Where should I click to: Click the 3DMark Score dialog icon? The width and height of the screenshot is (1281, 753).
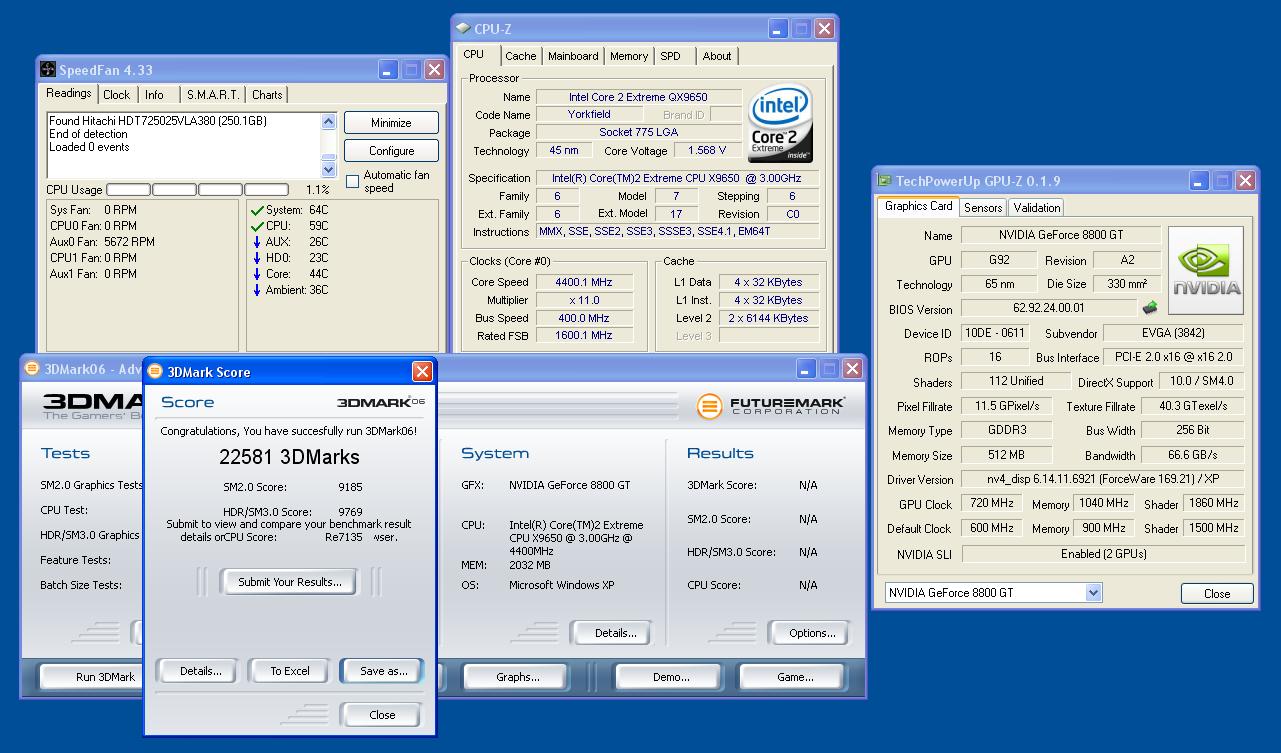(x=156, y=371)
